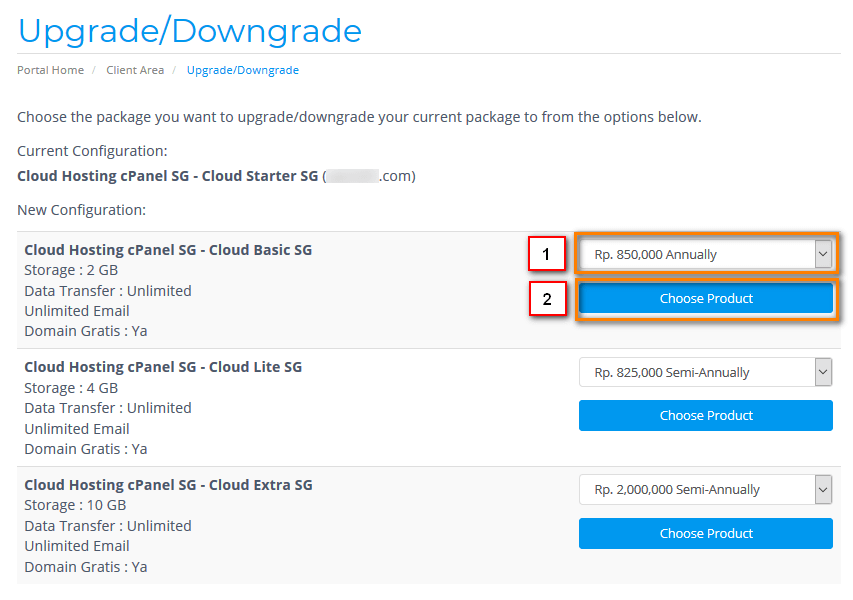Open the Portal Home breadcrumb link

click(x=48, y=70)
